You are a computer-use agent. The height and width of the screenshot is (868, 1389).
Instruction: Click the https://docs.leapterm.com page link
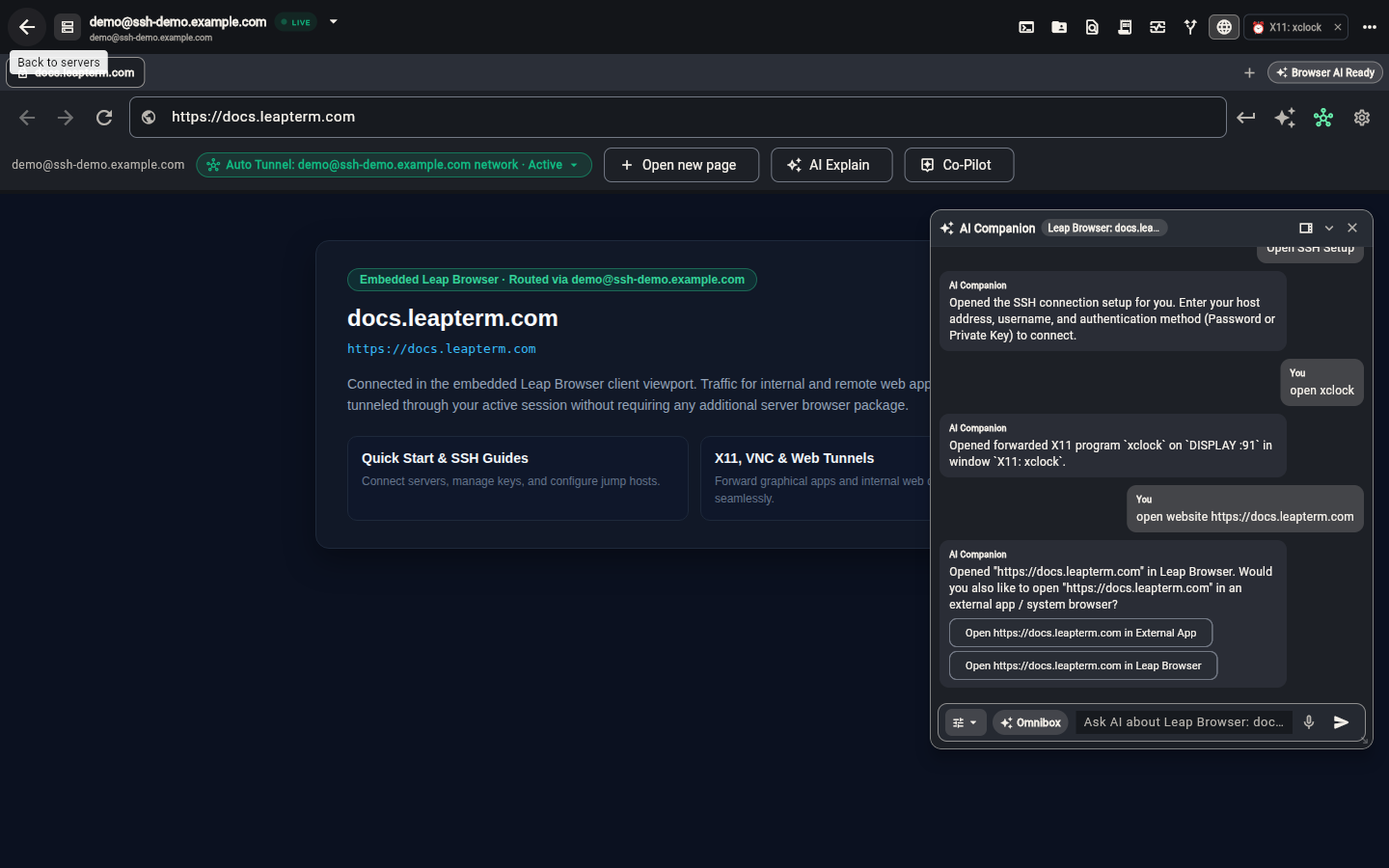442,349
